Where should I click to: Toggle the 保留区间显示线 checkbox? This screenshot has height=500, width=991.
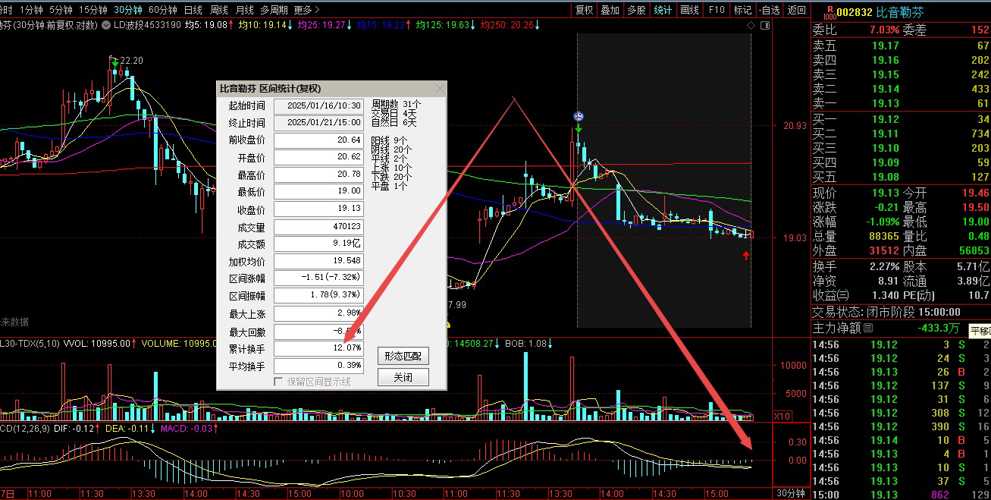(x=278, y=381)
